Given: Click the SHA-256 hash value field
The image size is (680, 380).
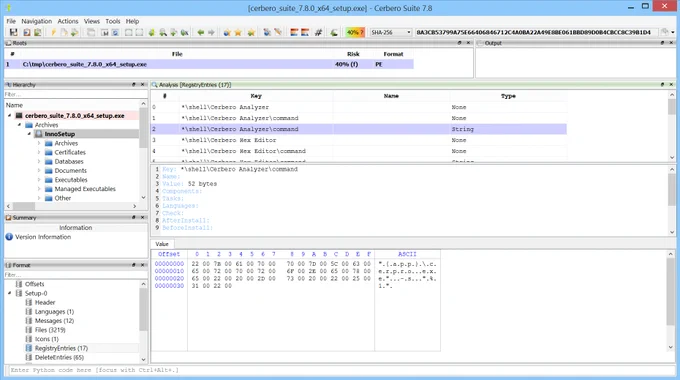Looking at the screenshot, I should coord(535,33).
